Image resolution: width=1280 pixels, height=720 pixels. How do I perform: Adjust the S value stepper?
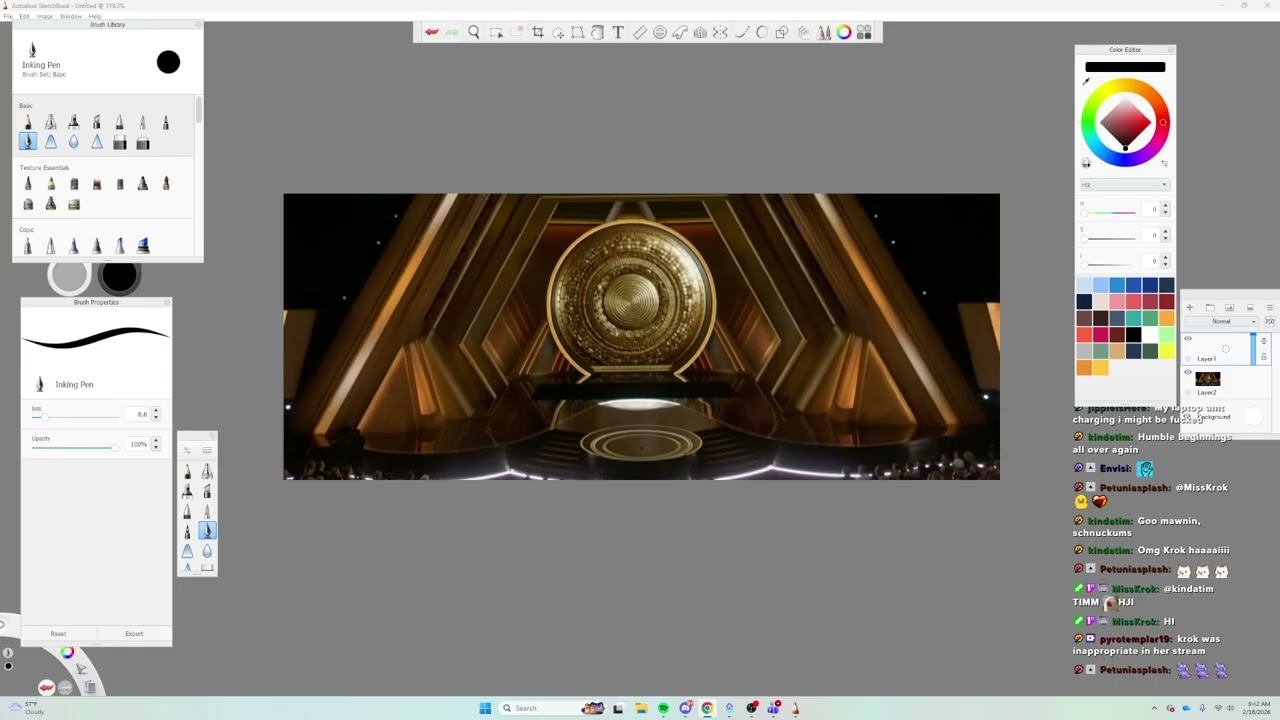[x=1165, y=235]
